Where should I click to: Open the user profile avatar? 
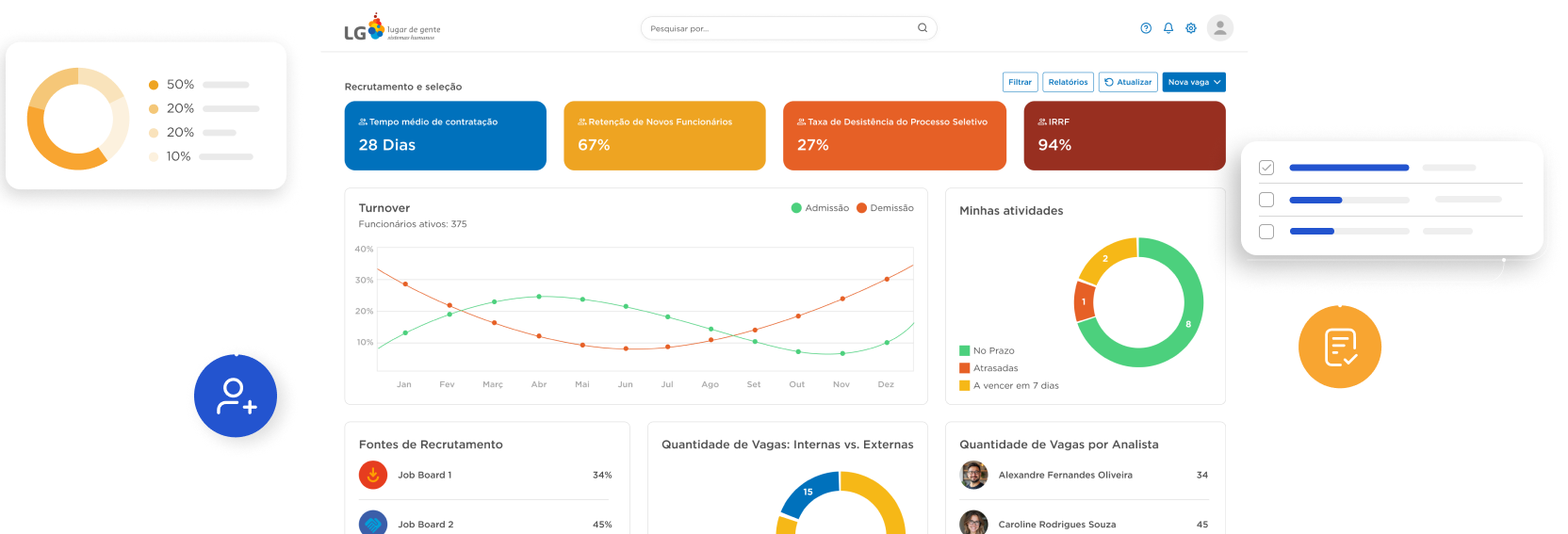tap(1220, 28)
